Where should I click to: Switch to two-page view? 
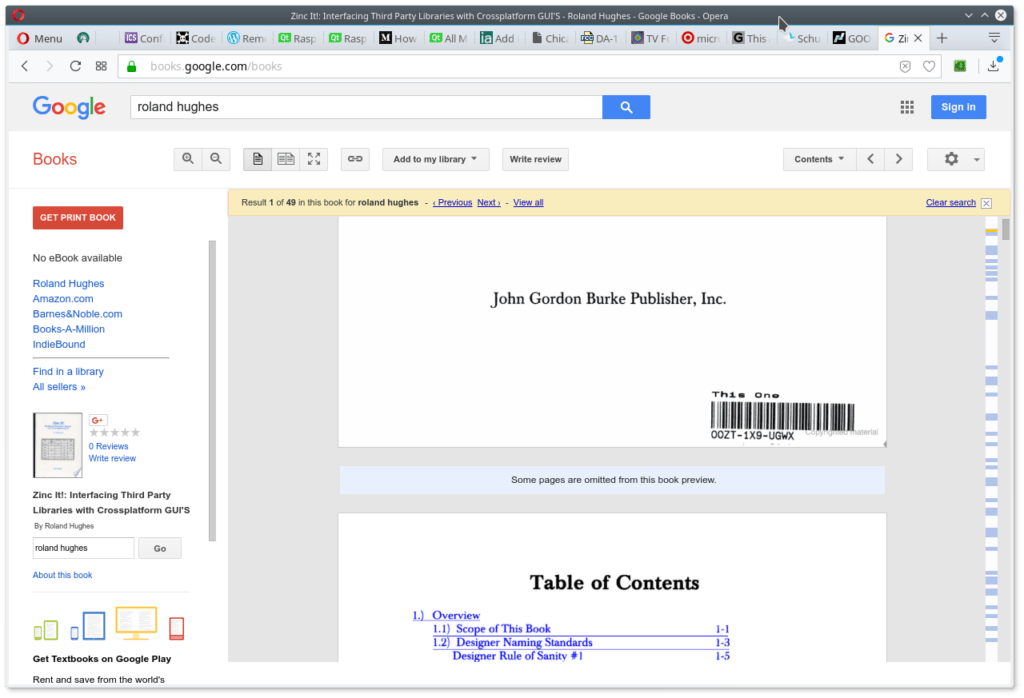[x=286, y=159]
